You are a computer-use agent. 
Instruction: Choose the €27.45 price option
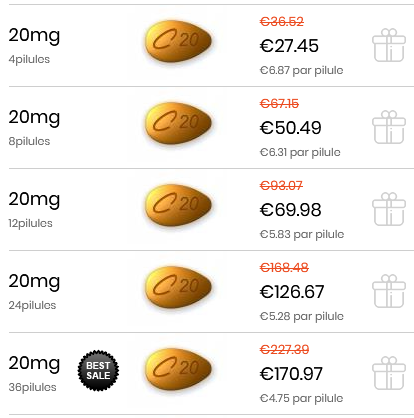tap(289, 46)
